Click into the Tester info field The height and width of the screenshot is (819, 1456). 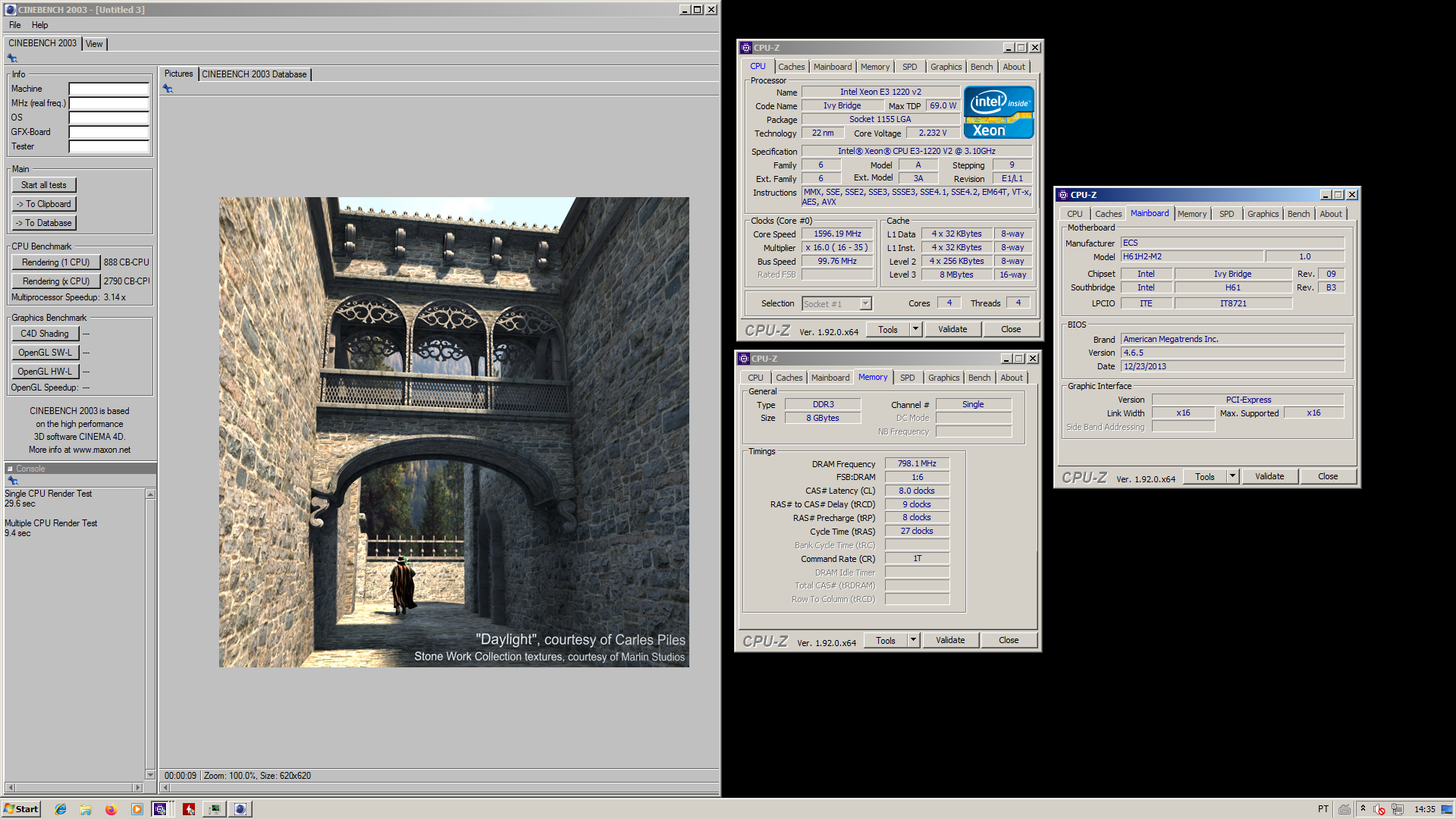click(109, 146)
